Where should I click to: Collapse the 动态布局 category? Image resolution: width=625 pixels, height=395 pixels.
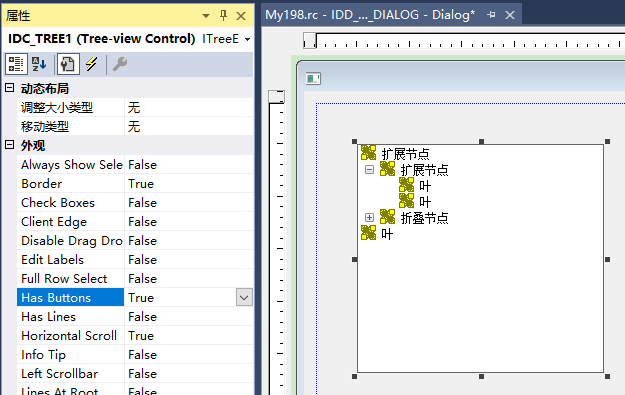(10, 88)
